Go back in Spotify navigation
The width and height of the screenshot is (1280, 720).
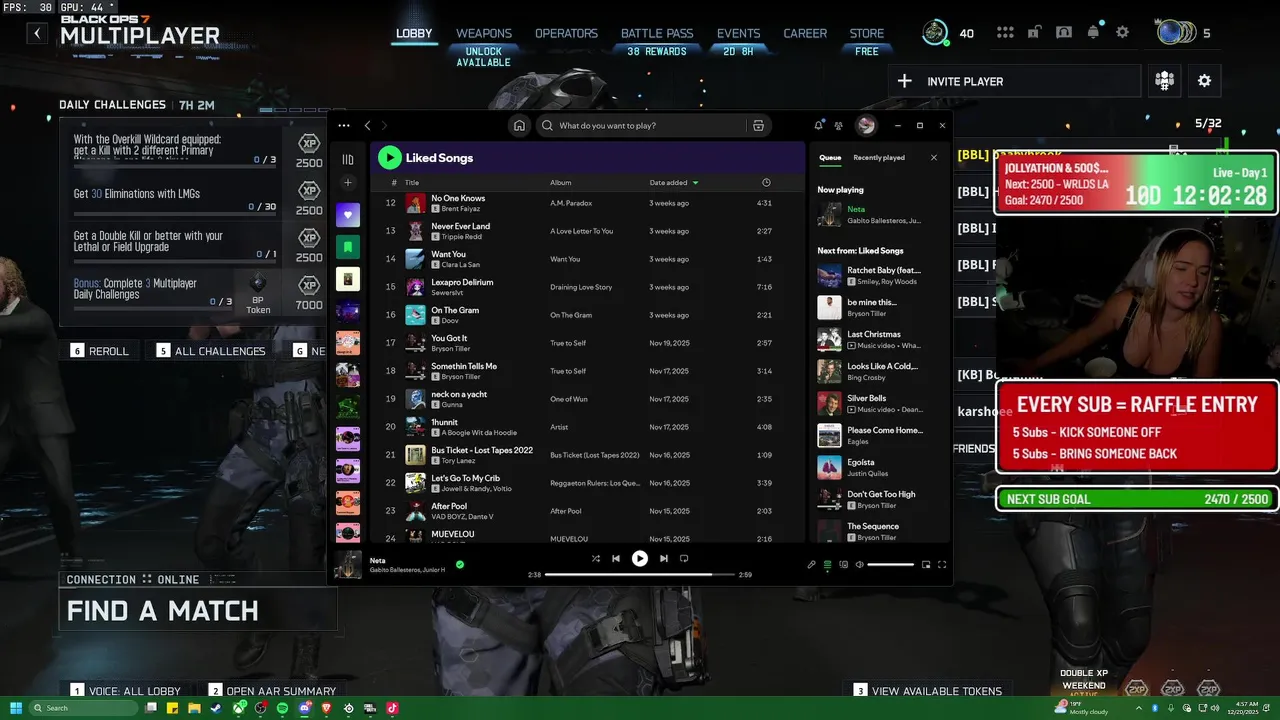coord(367,126)
